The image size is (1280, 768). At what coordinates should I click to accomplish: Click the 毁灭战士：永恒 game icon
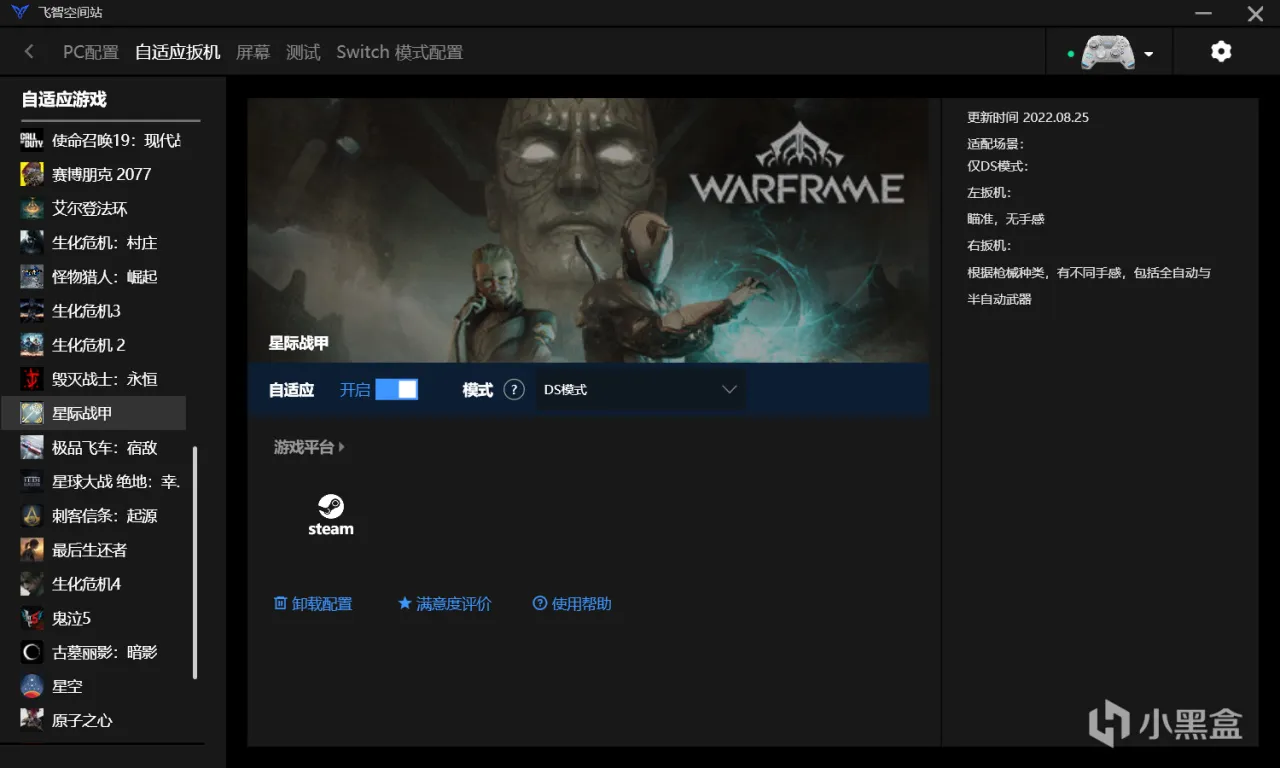(x=32, y=379)
